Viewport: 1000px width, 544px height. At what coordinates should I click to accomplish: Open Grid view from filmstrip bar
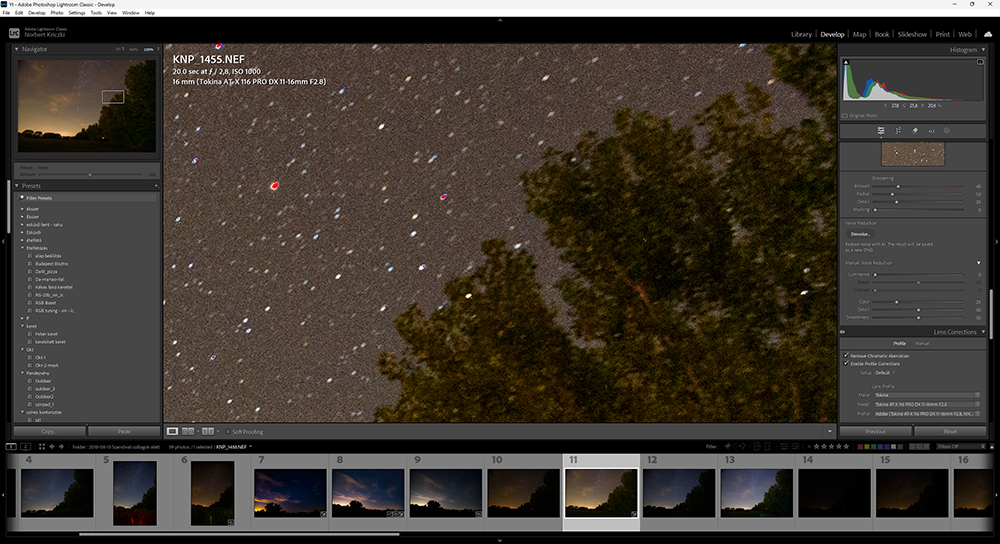41,446
